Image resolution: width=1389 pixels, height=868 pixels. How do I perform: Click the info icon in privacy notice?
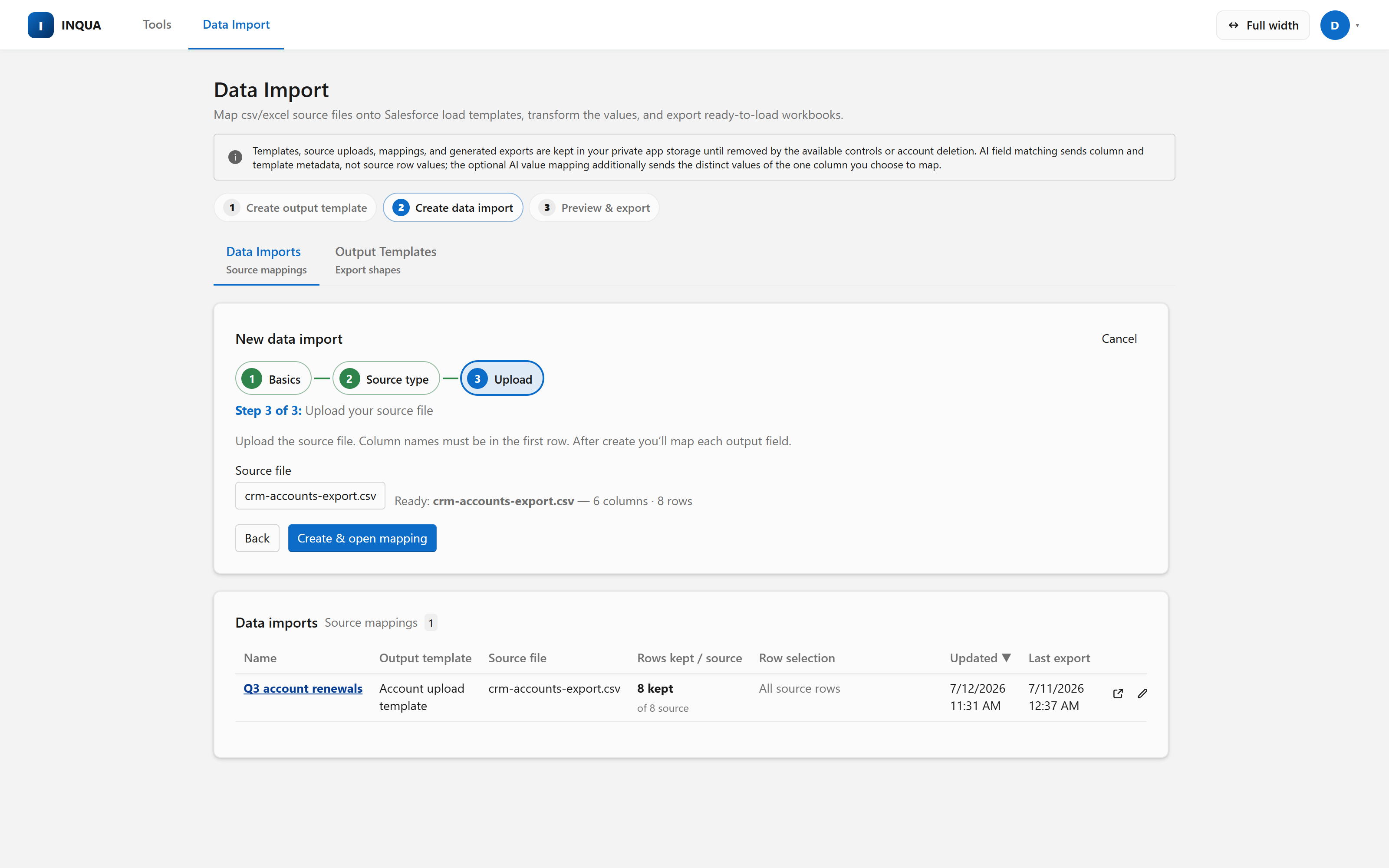(x=235, y=157)
